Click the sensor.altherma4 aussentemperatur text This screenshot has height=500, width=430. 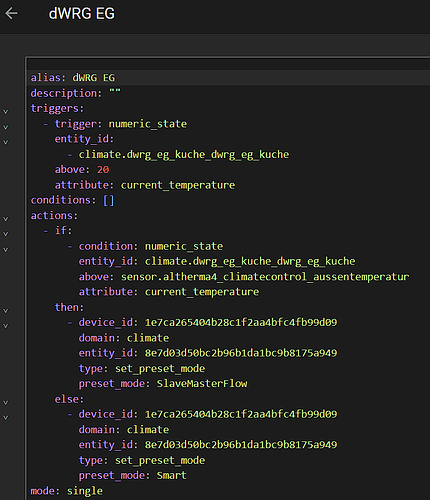265,277
